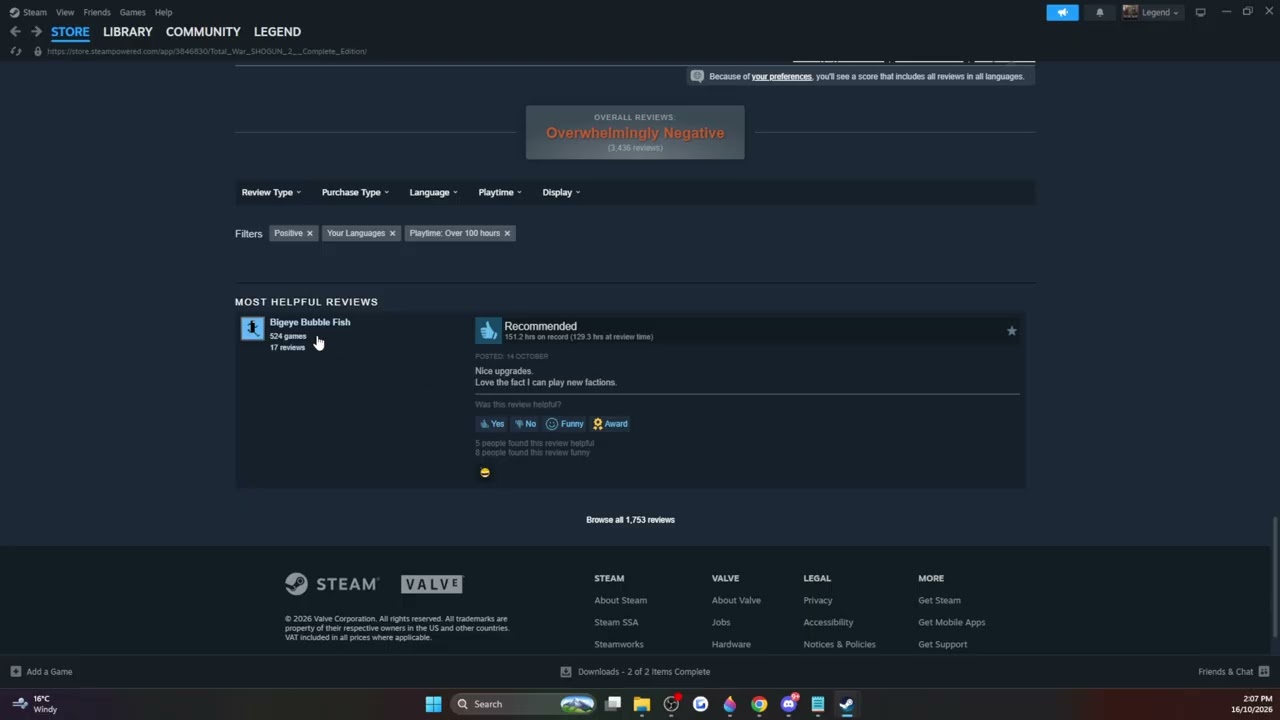
Task: Open the View menu
Action: coord(65,12)
